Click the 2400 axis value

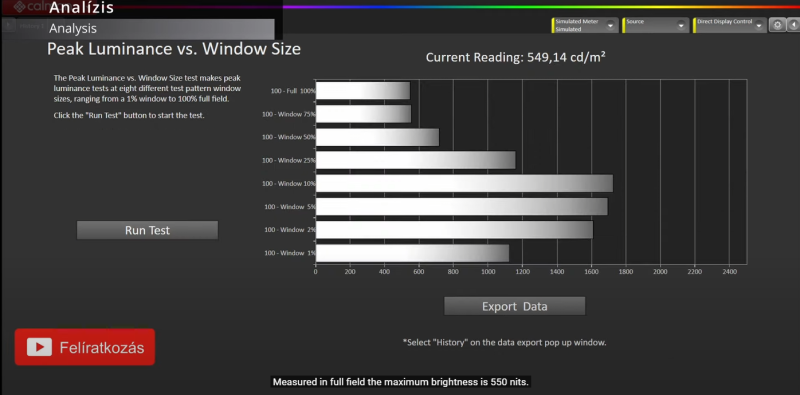click(x=729, y=272)
